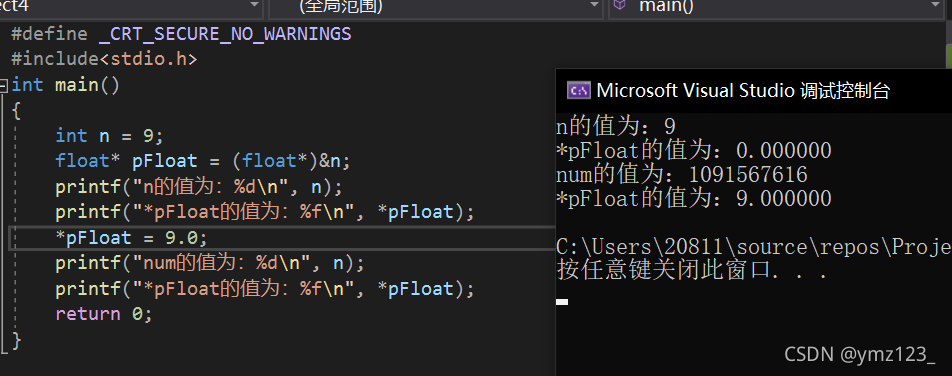Image resolution: width=952 pixels, height=376 pixels.
Task: Click the Microsoft Visual Studio 调试控制台 title
Action: [x=743, y=91]
